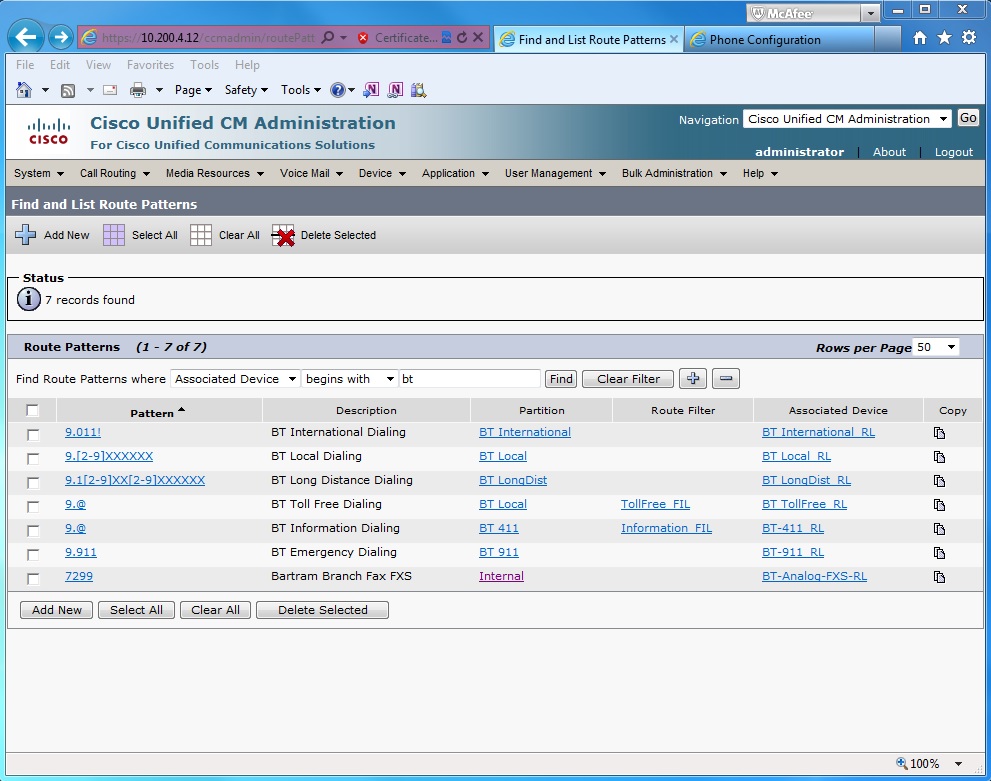Open the BT International_RL device link

point(818,432)
